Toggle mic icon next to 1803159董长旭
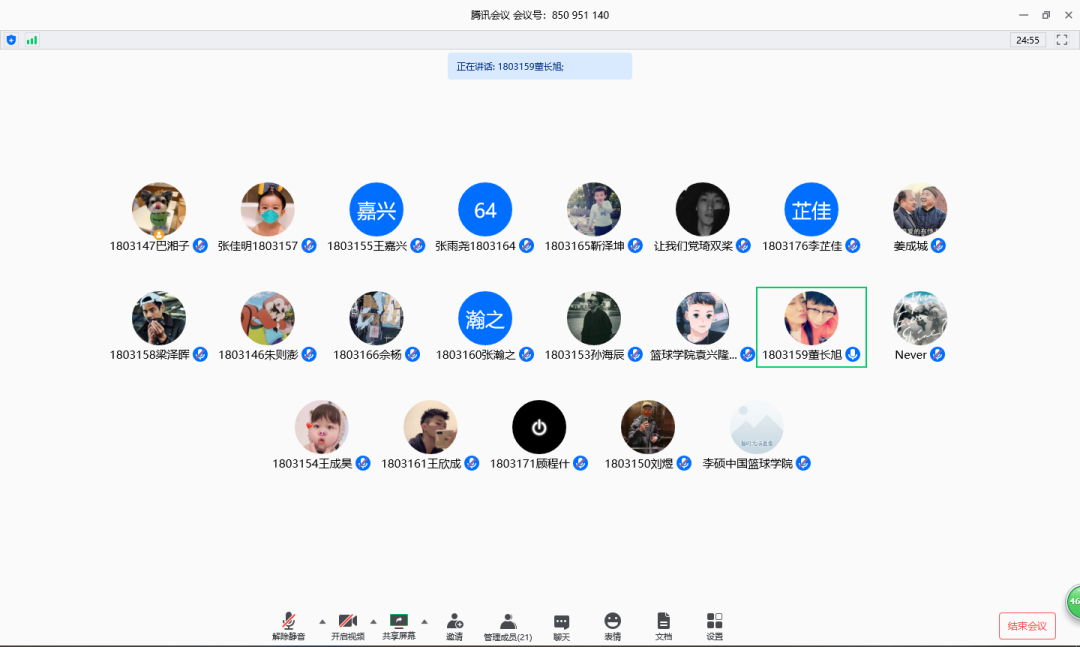 [852, 355]
